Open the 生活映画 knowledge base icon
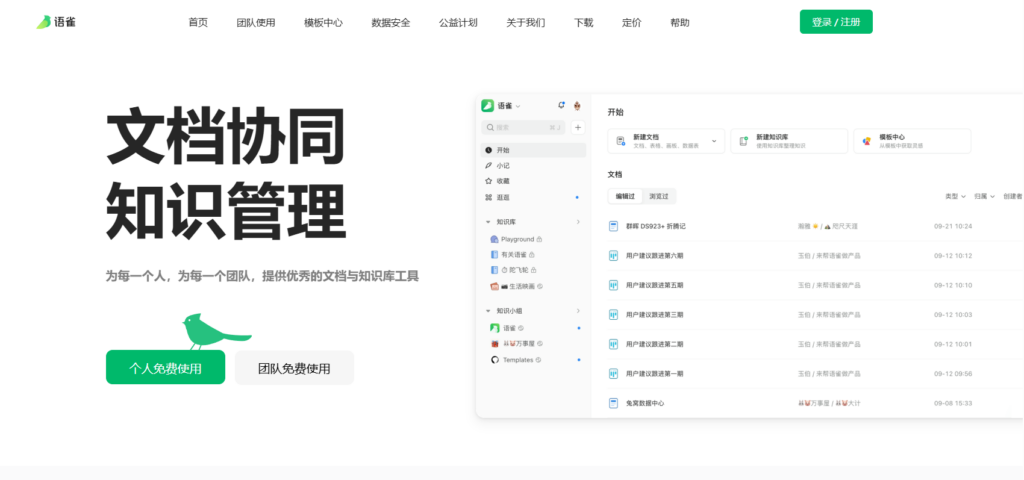The image size is (1024, 480). (494, 286)
